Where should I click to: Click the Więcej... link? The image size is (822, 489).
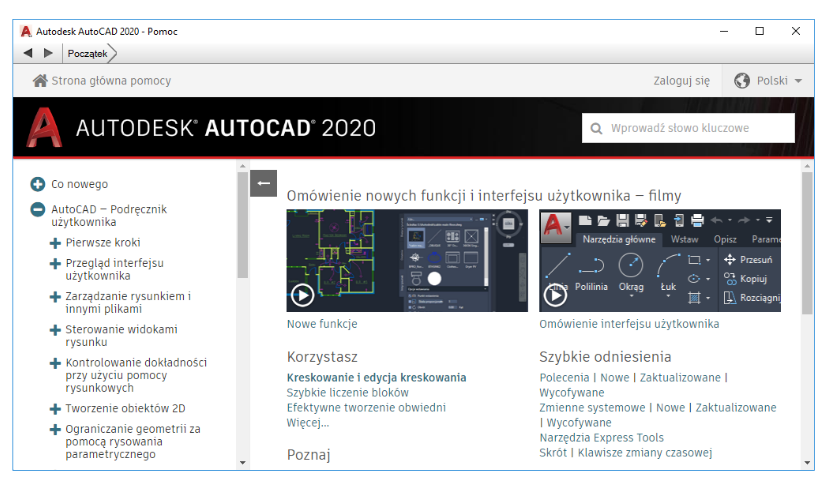tap(308, 422)
